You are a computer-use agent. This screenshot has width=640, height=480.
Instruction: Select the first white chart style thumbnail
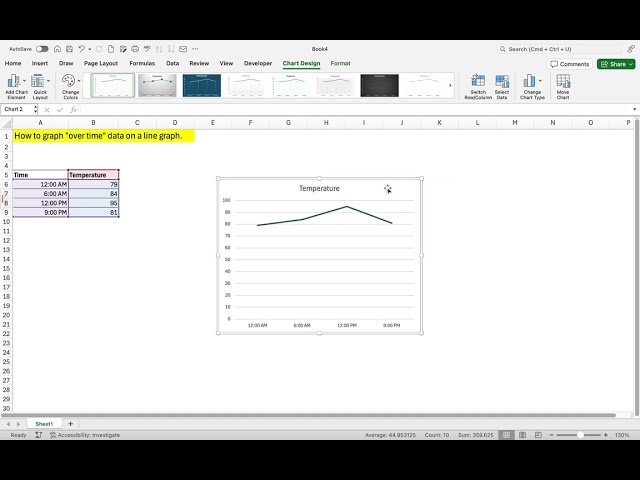pos(113,85)
